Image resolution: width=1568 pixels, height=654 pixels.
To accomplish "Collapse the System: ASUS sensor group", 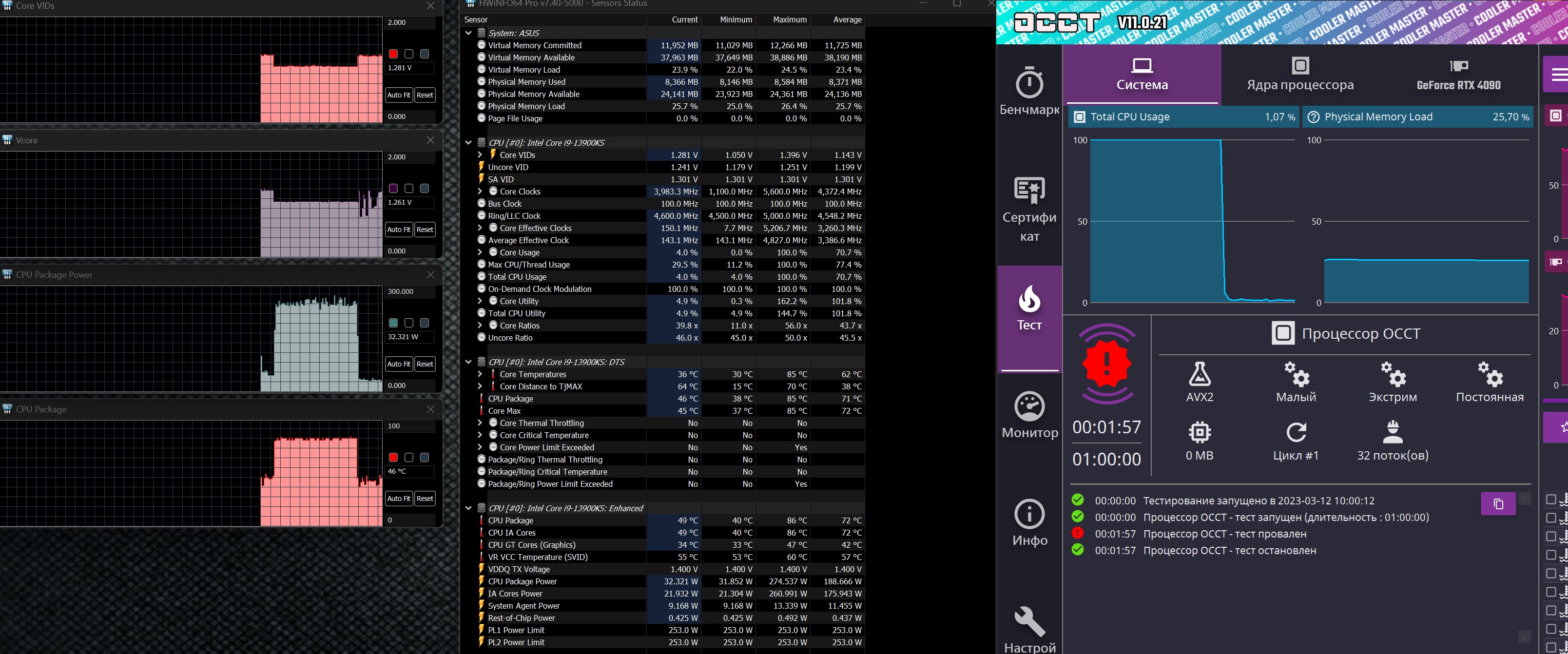I will coord(468,33).
